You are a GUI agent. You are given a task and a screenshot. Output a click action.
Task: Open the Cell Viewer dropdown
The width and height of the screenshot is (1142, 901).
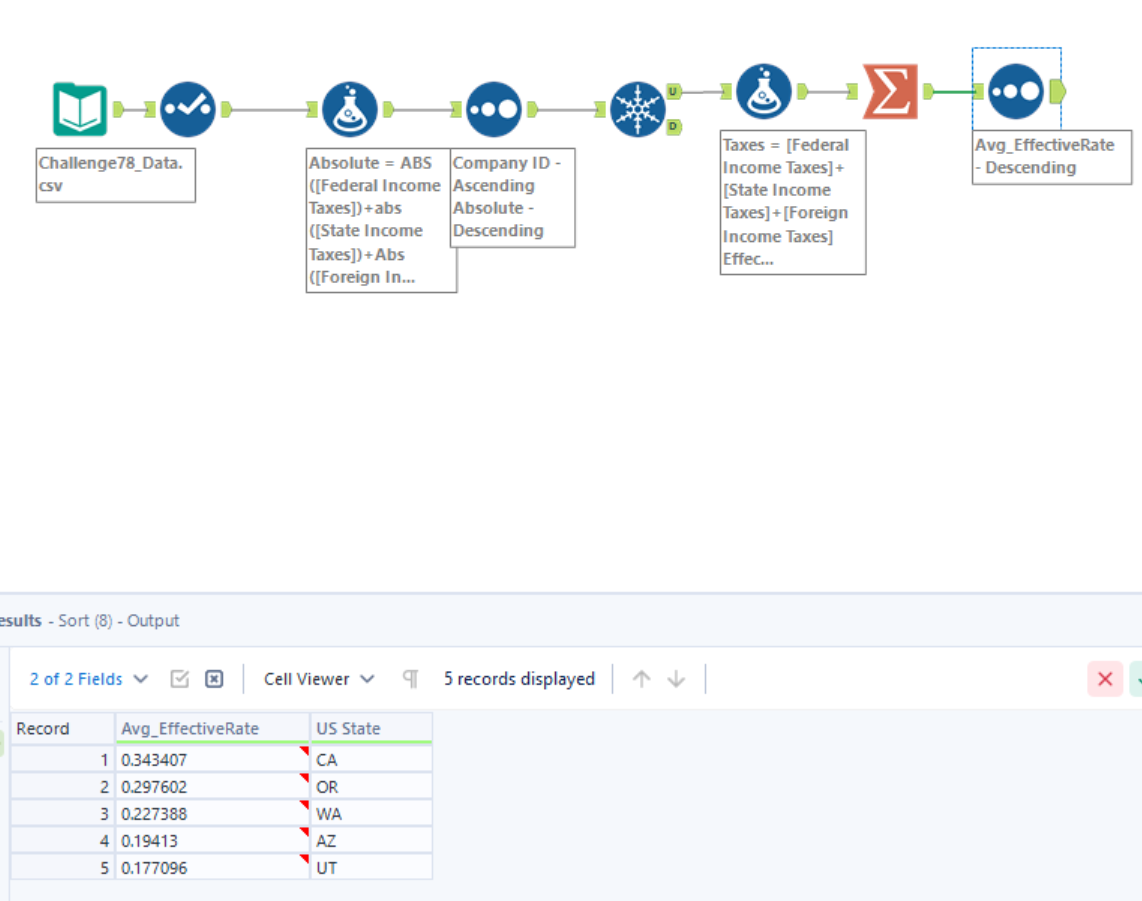click(319, 679)
